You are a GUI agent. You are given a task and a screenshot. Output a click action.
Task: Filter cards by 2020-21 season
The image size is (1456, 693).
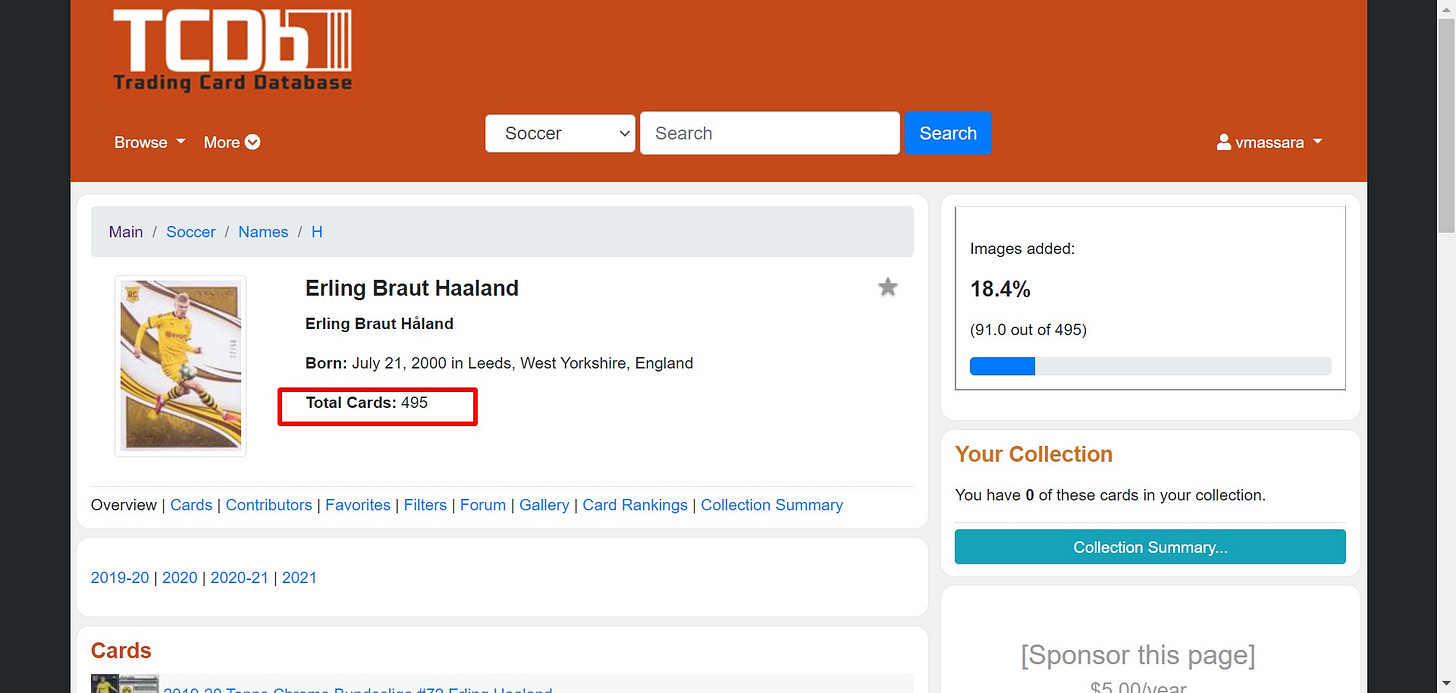tap(240, 578)
